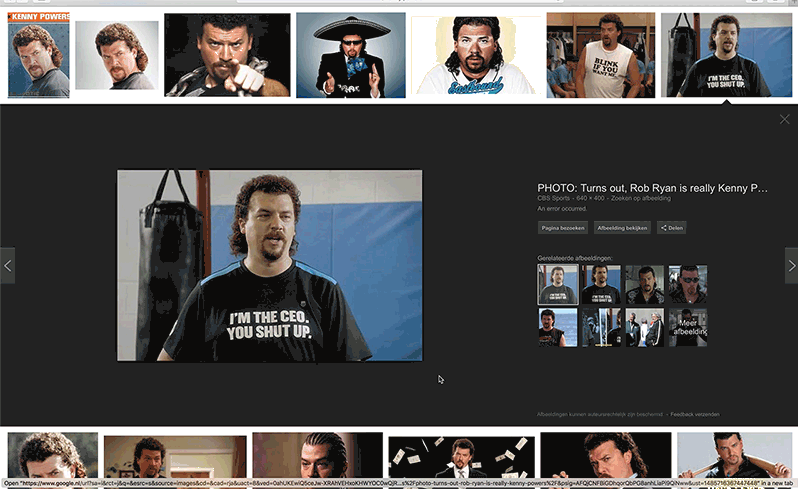Select bottom-row thumbnail holding baseball bat
The image size is (798, 489).
click(734, 455)
